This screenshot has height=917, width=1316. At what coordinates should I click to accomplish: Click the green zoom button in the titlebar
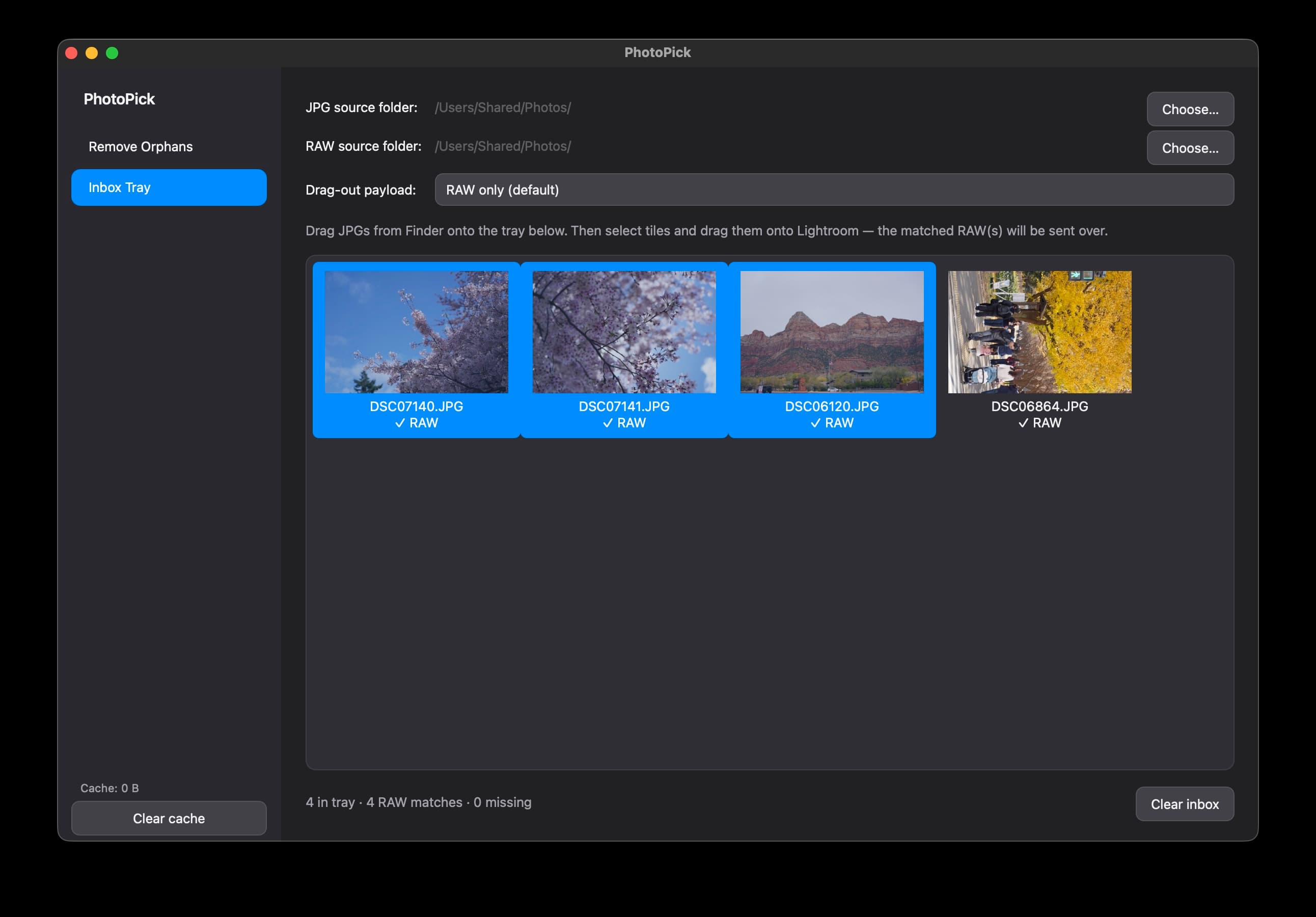(x=113, y=53)
